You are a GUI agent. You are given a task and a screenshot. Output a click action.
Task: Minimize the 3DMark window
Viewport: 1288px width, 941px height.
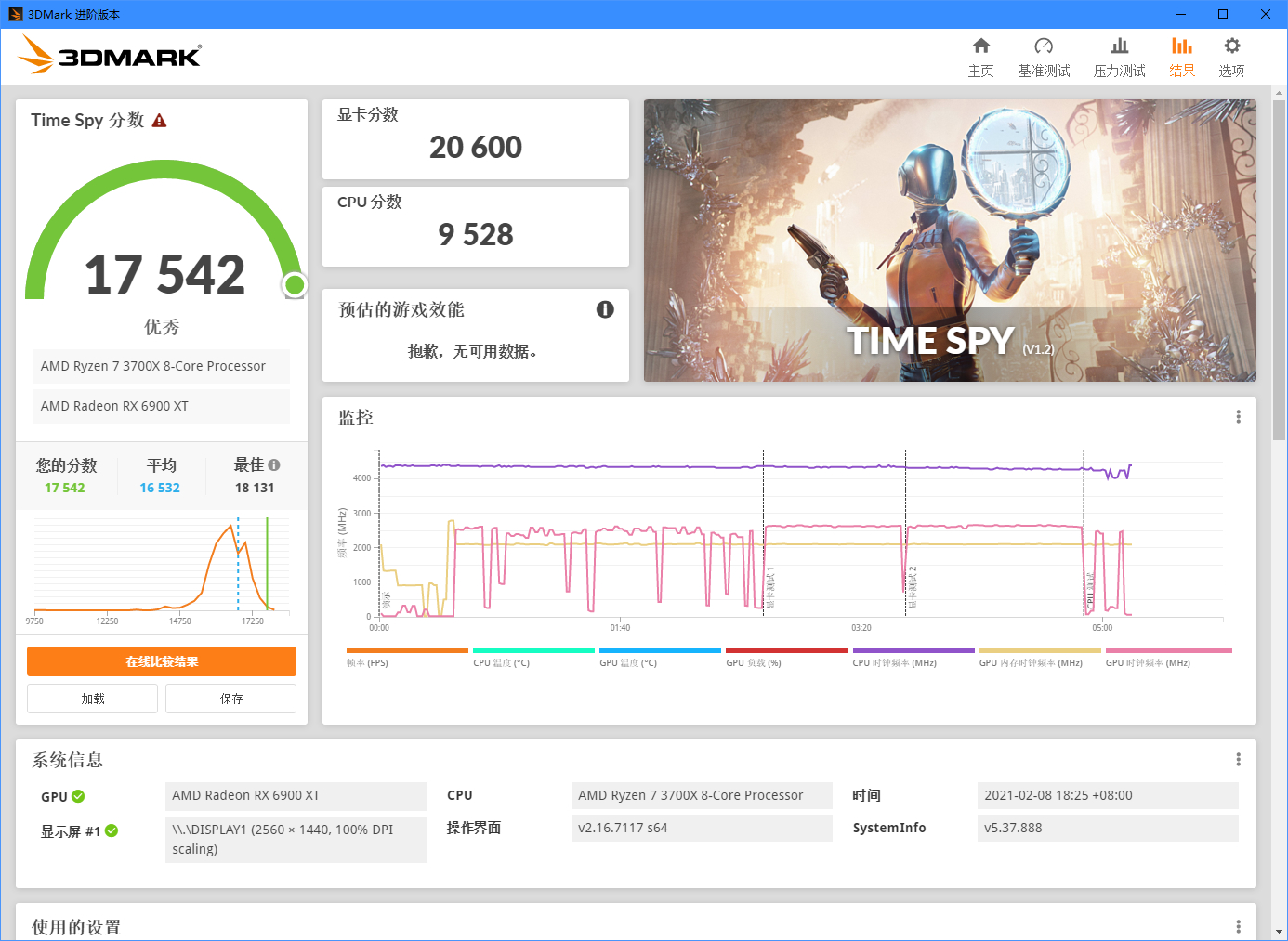[1181, 14]
